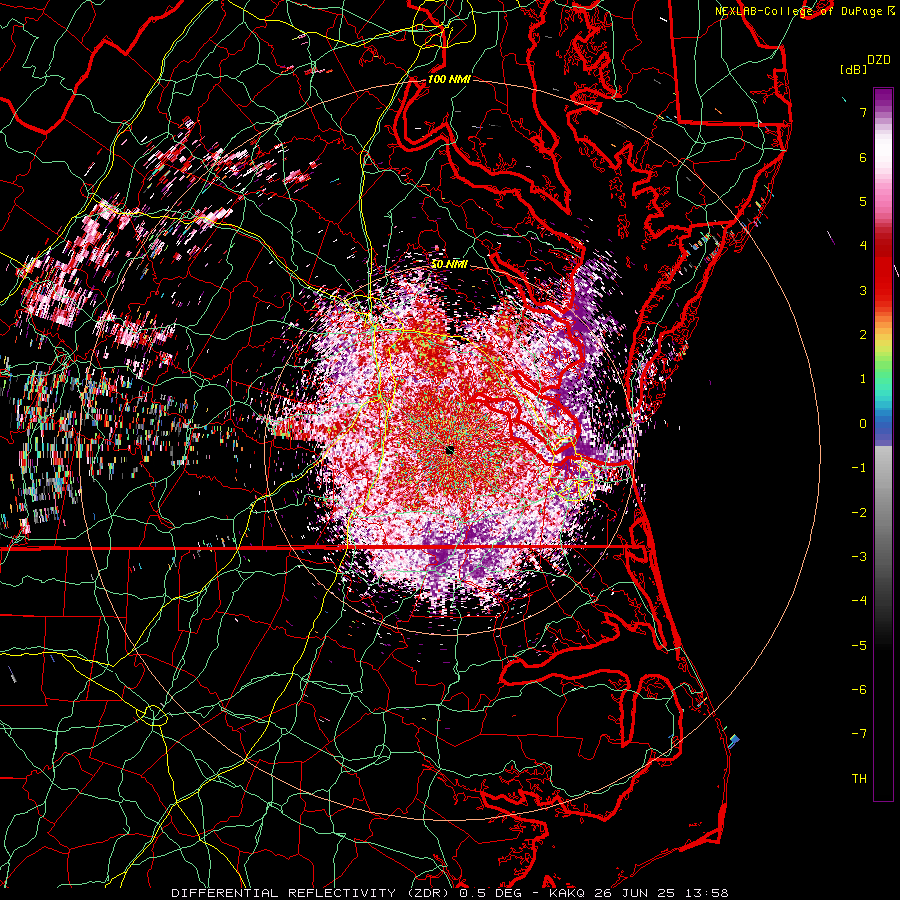Select the -5 value on the dB scale
The height and width of the screenshot is (900, 900).
point(859,646)
